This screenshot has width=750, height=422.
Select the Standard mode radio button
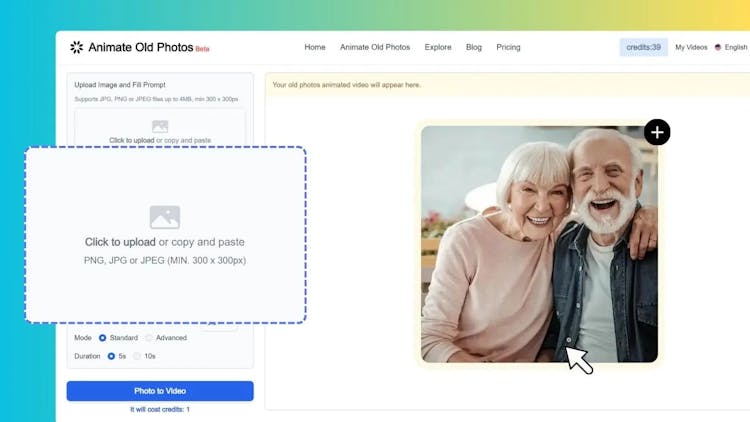coord(102,338)
